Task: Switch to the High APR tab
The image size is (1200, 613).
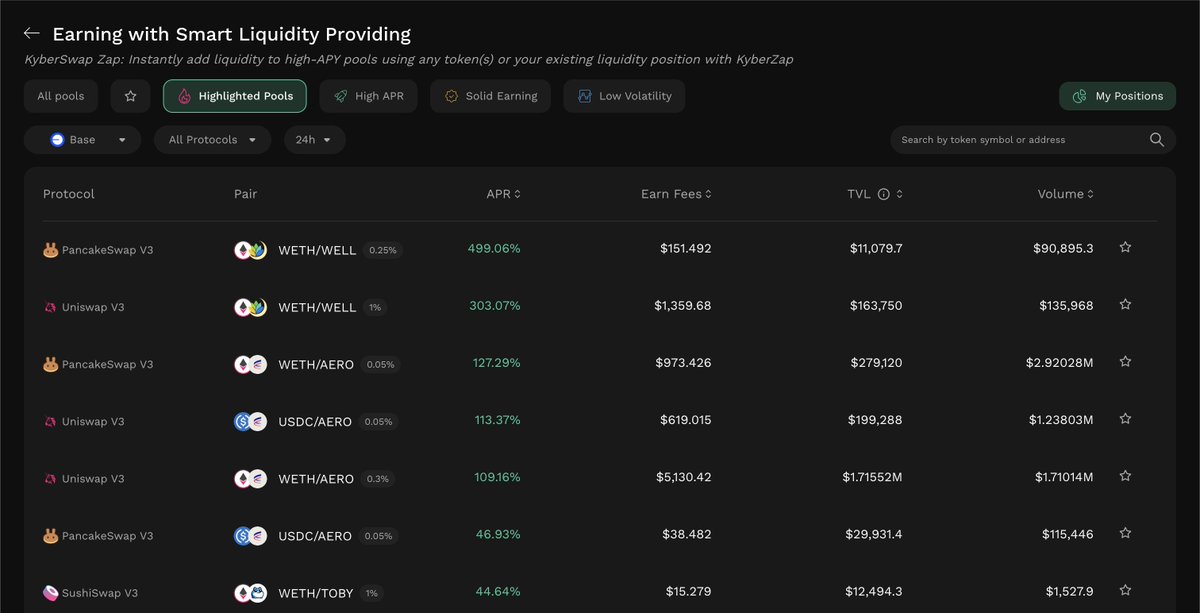Action: [x=369, y=96]
